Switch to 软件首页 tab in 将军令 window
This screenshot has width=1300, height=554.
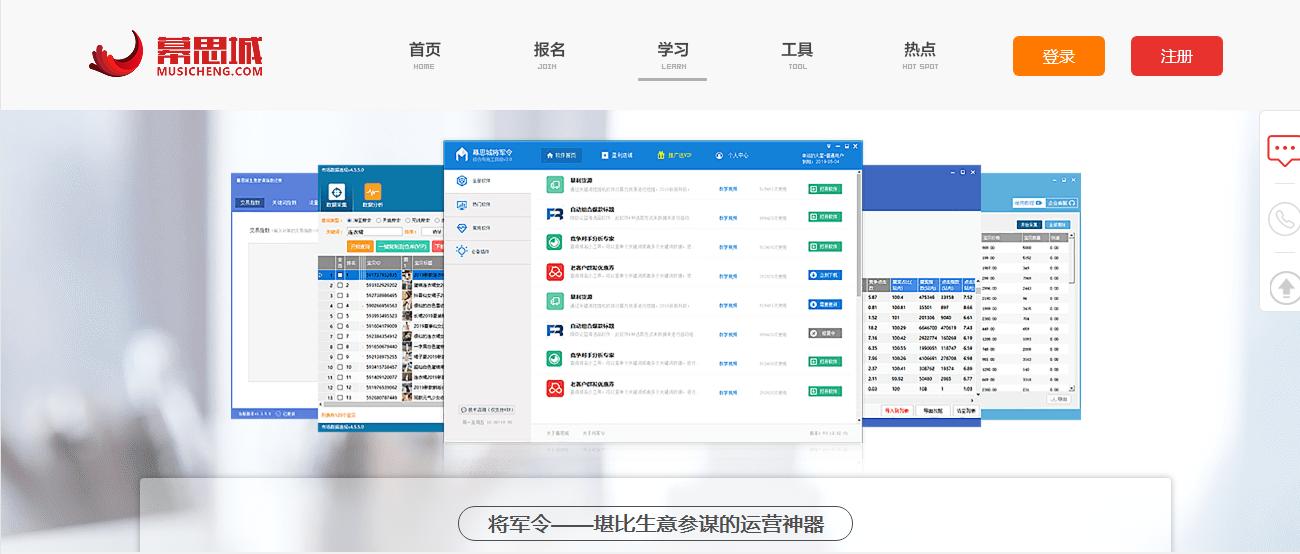click(562, 155)
